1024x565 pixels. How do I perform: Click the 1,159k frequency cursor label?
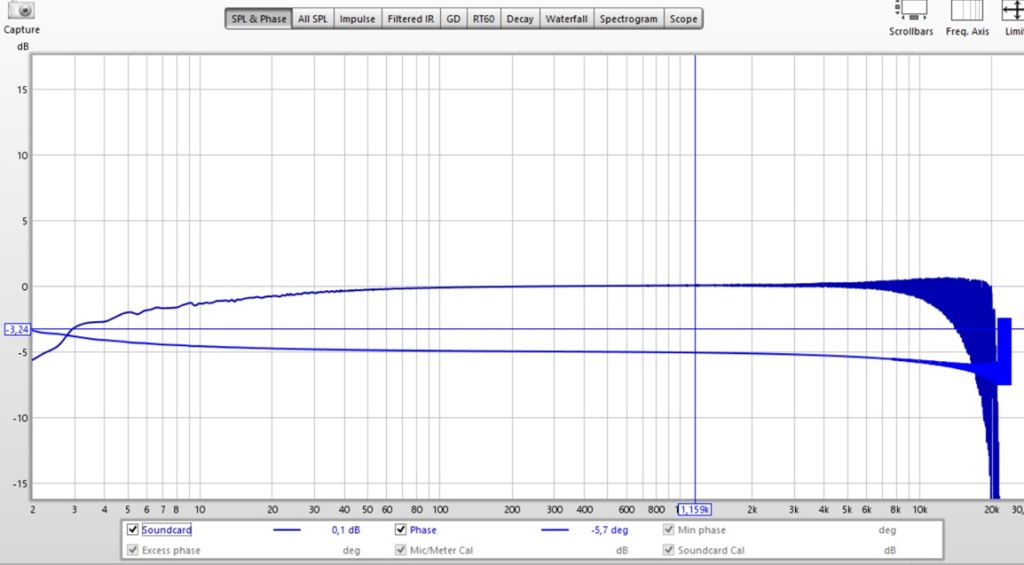[x=695, y=509]
